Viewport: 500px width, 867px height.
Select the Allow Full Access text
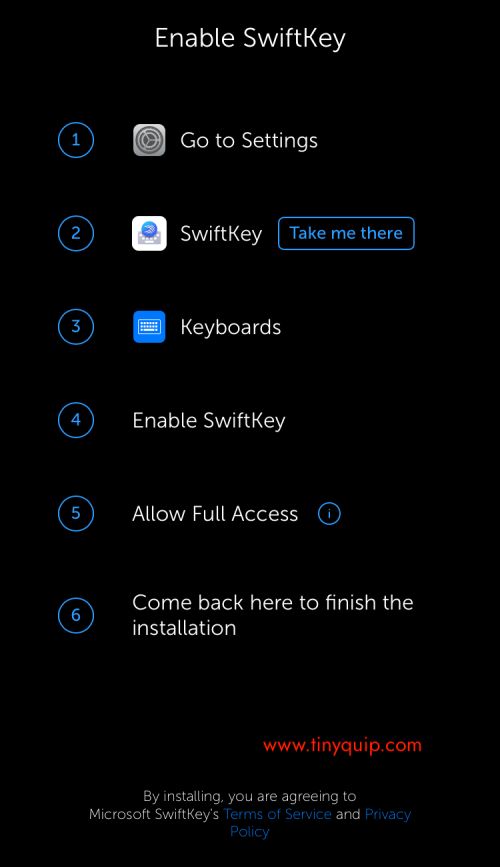tap(215, 514)
